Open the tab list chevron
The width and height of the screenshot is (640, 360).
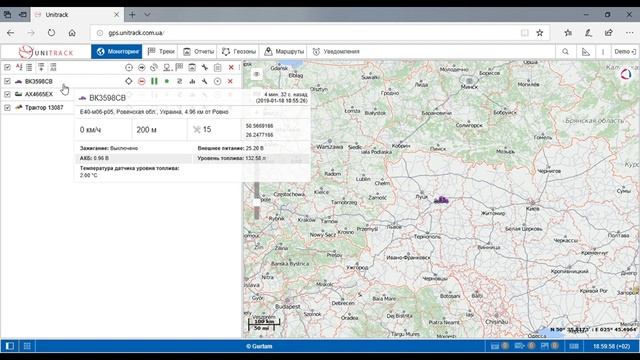[x=147, y=15]
